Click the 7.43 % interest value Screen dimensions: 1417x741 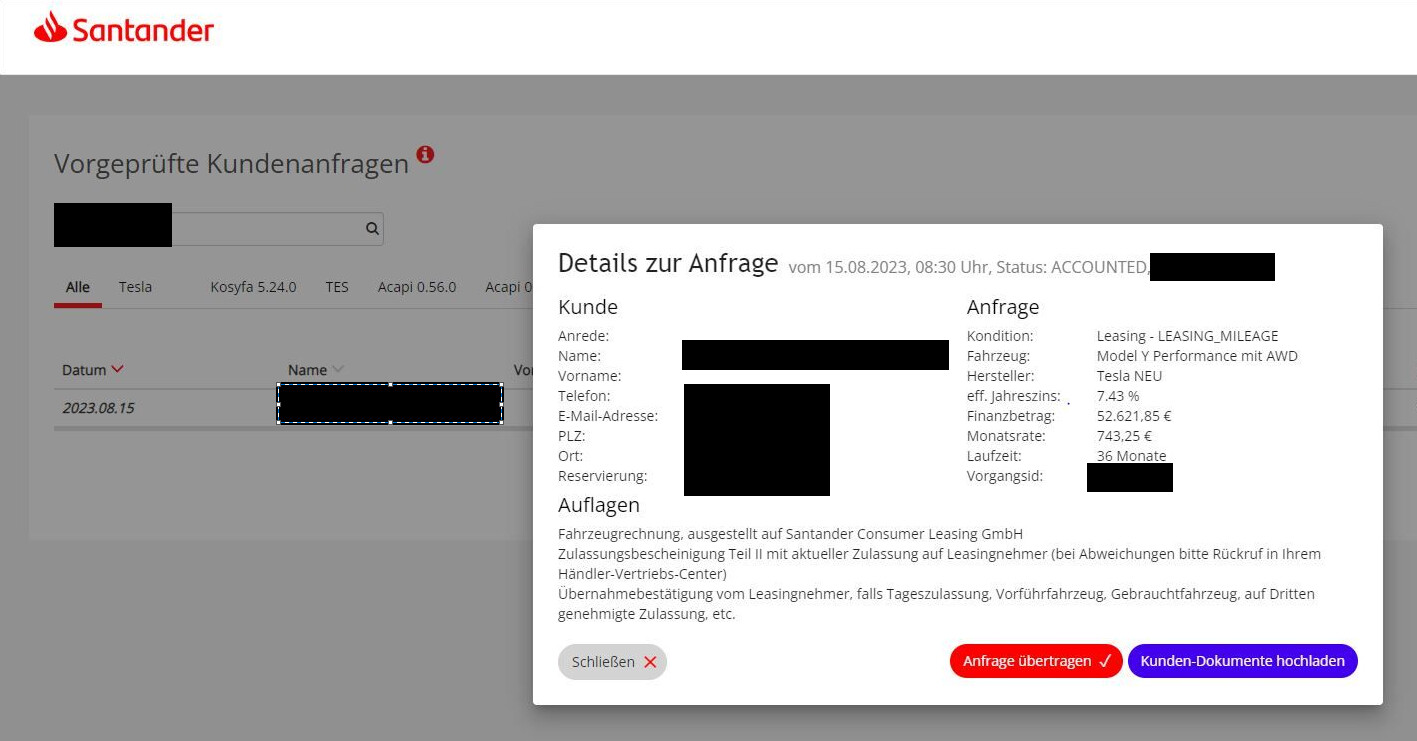1118,396
